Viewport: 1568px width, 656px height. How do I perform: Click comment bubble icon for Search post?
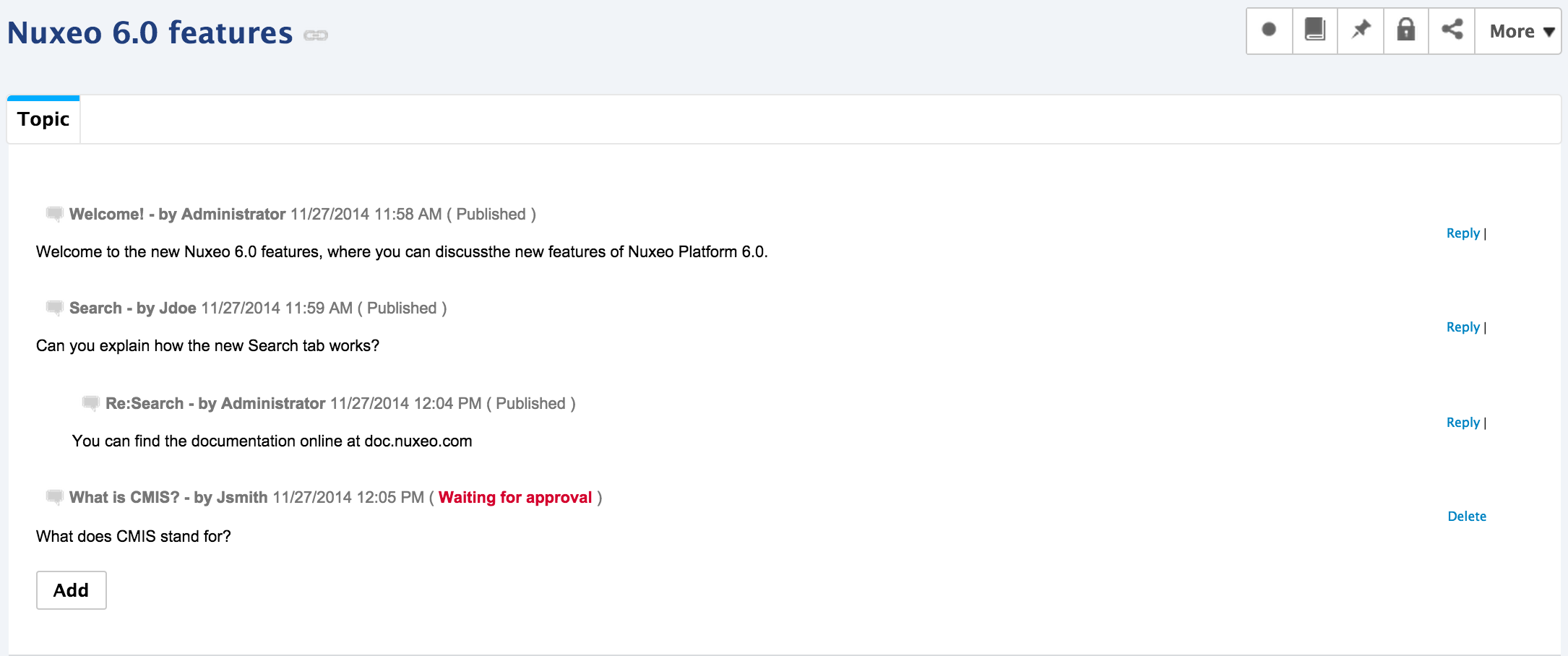pyautogui.click(x=54, y=308)
